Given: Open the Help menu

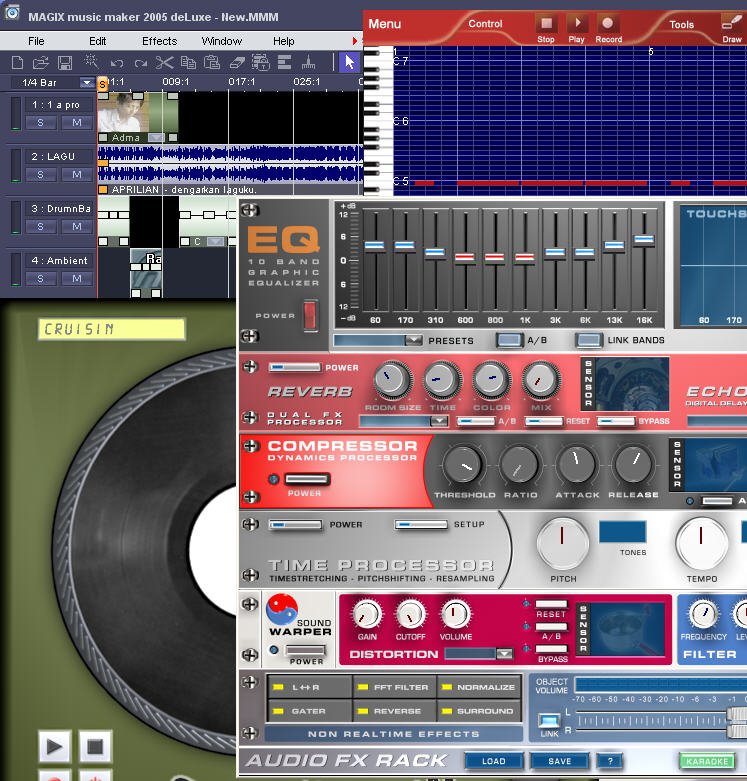Looking at the screenshot, I should click(283, 41).
